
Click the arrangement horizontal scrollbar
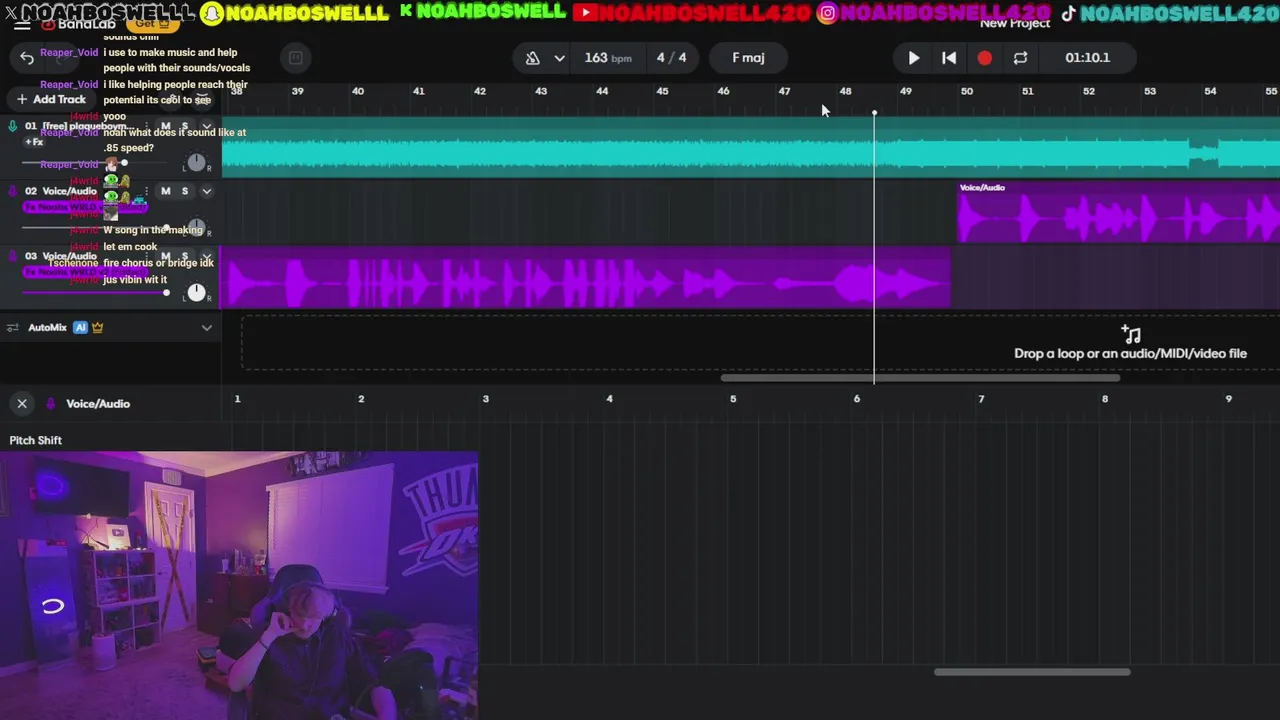[920, 378]
